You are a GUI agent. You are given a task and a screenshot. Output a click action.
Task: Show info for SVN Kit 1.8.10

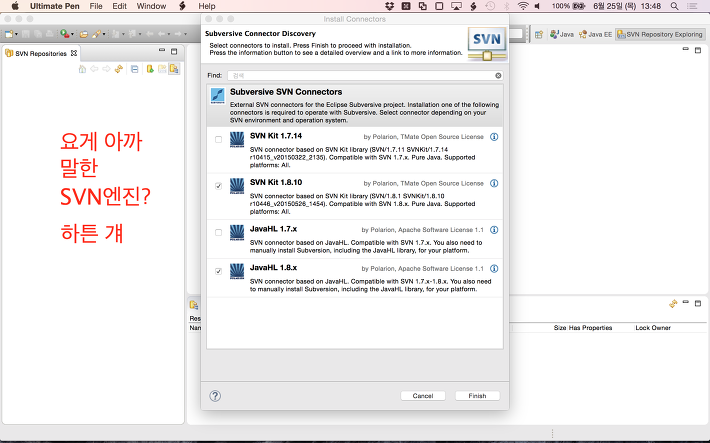pos(494,183)
